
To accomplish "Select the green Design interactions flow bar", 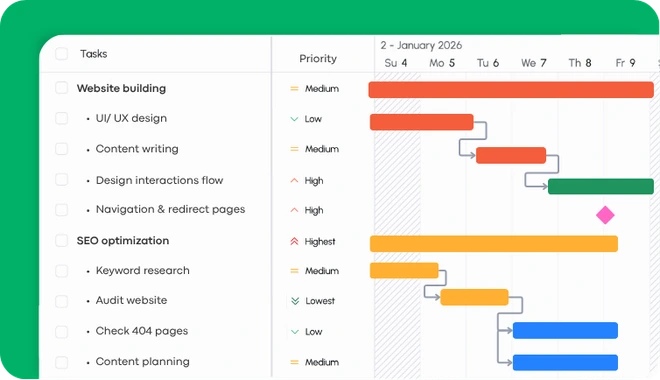I will coord(601,186).
